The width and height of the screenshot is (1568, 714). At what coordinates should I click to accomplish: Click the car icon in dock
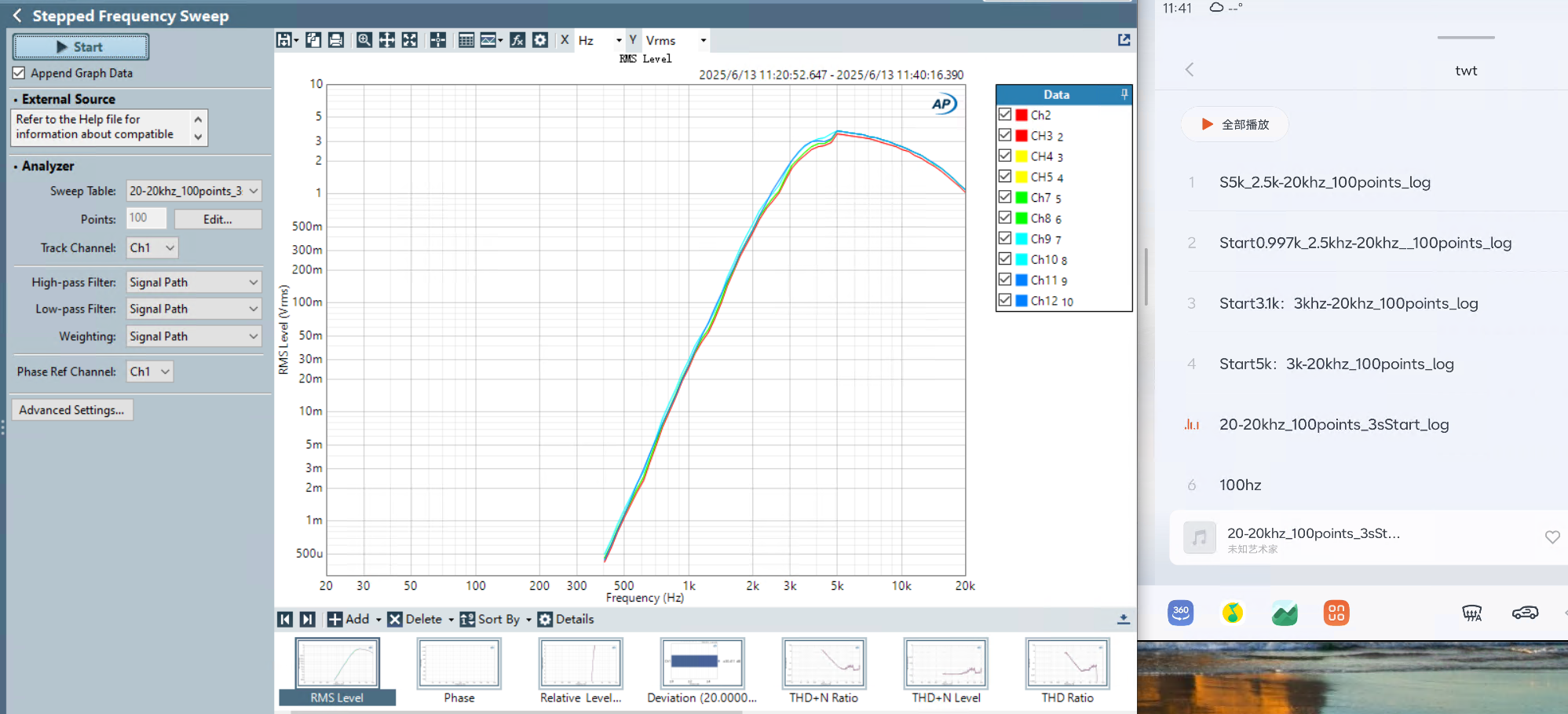coord(1526,613)
